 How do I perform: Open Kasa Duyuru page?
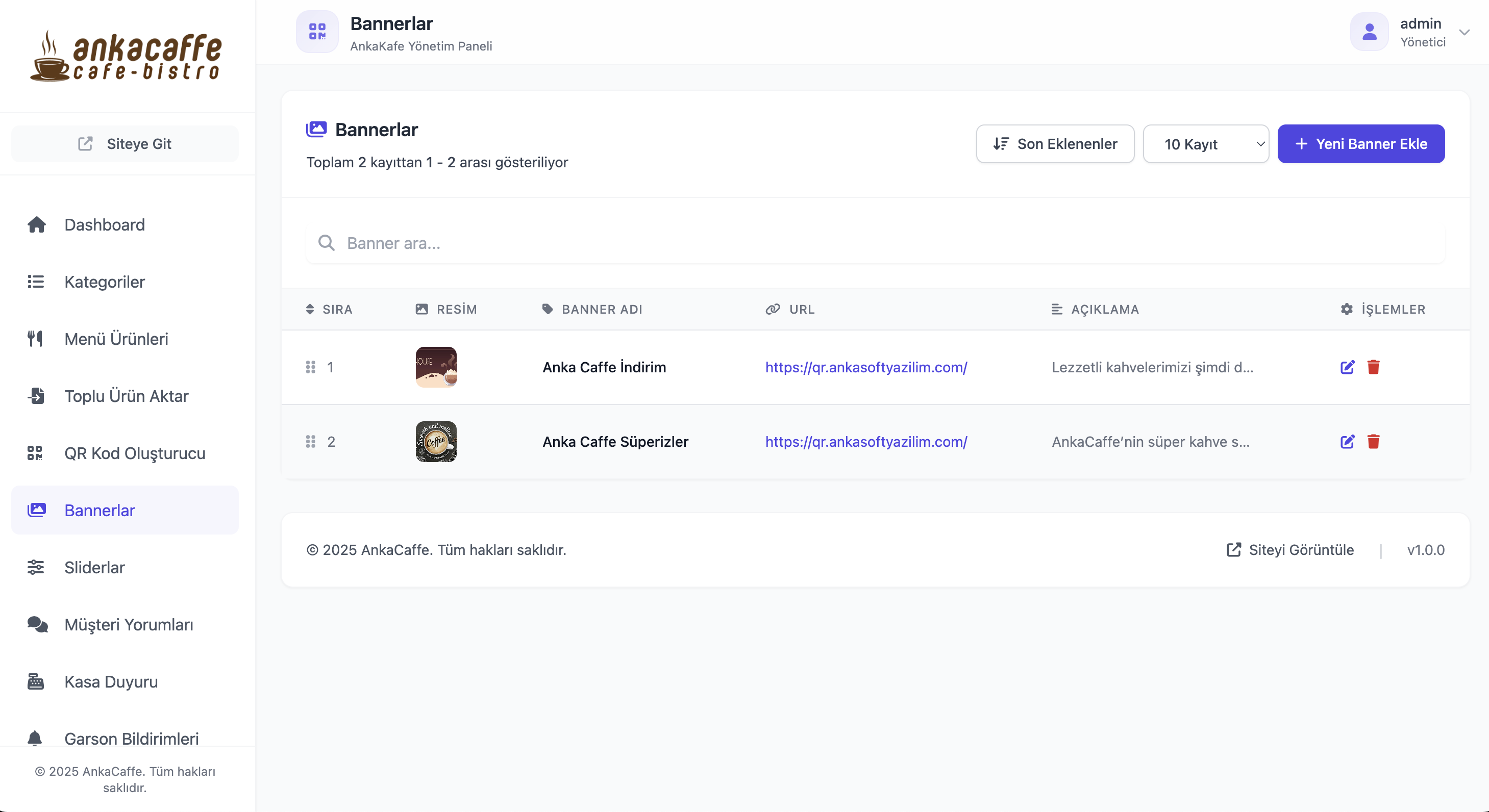(125, 682)
